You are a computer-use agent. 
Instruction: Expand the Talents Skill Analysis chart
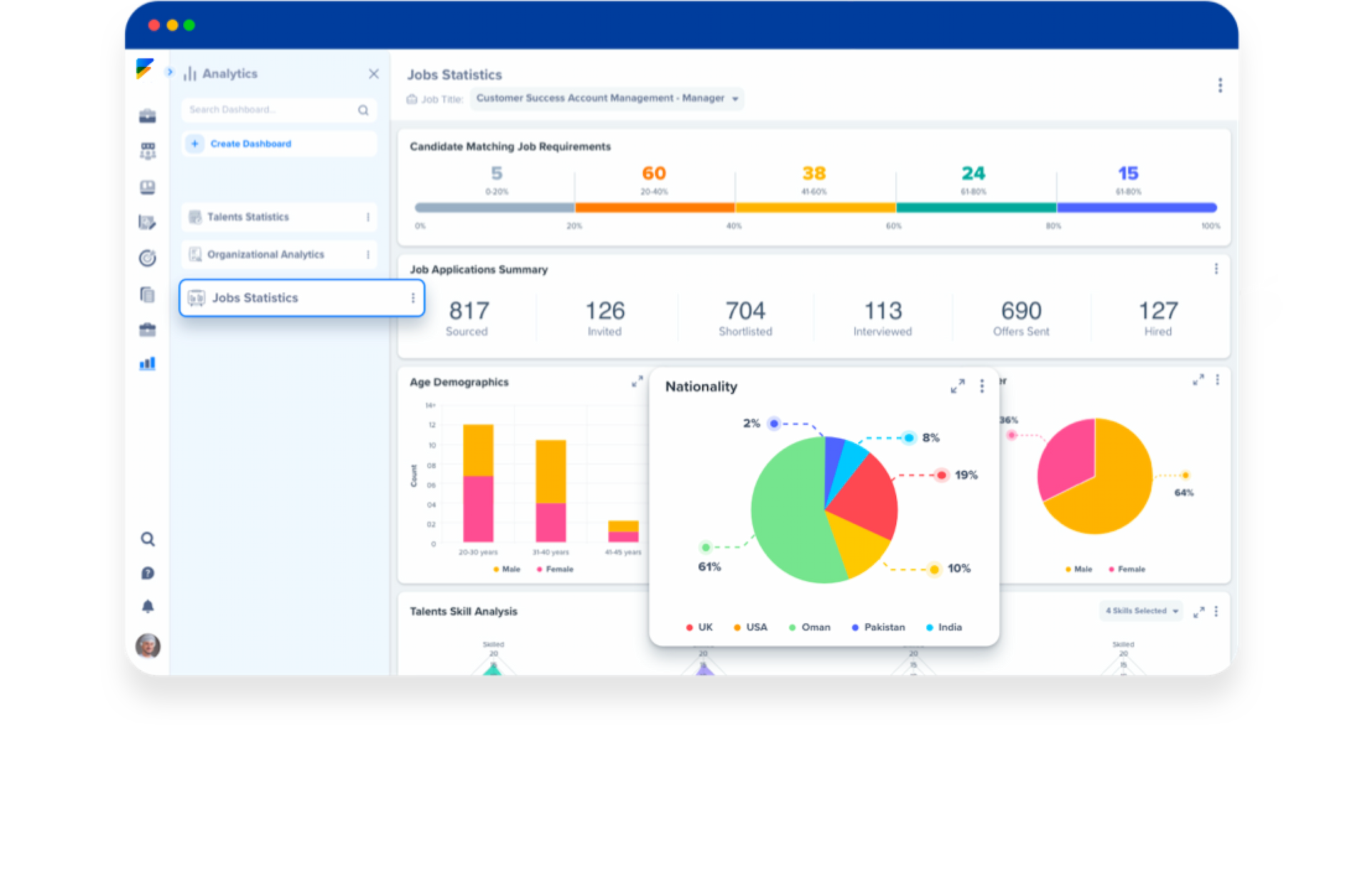pos(1198,612)
